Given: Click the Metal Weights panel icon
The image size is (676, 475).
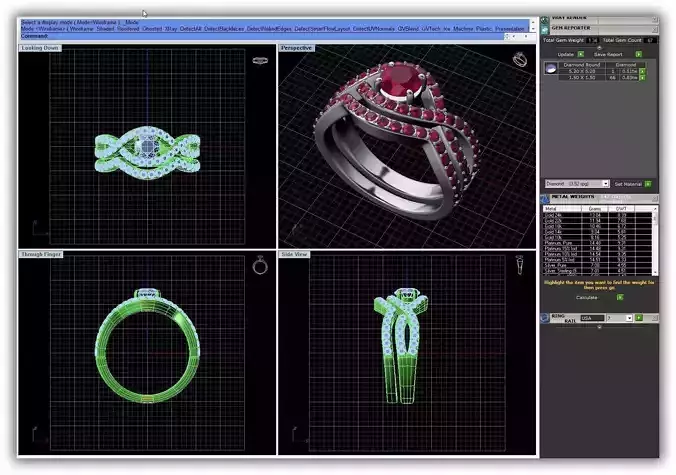Looking at the screenshot, I should [x=545, y=199].
